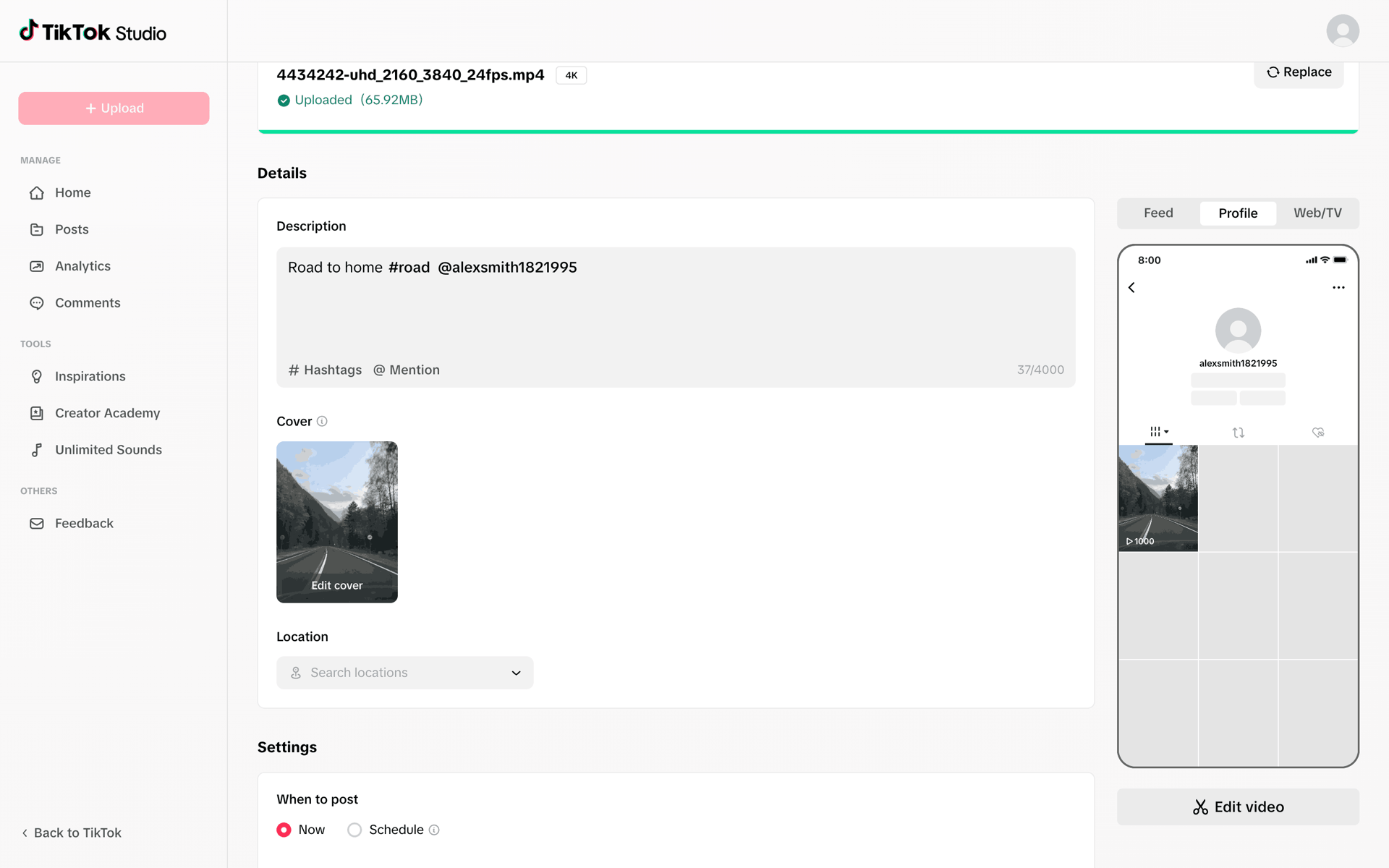1389x868 pixels.
Task: Open Comments in the sidebar
Action: (114, 303)
